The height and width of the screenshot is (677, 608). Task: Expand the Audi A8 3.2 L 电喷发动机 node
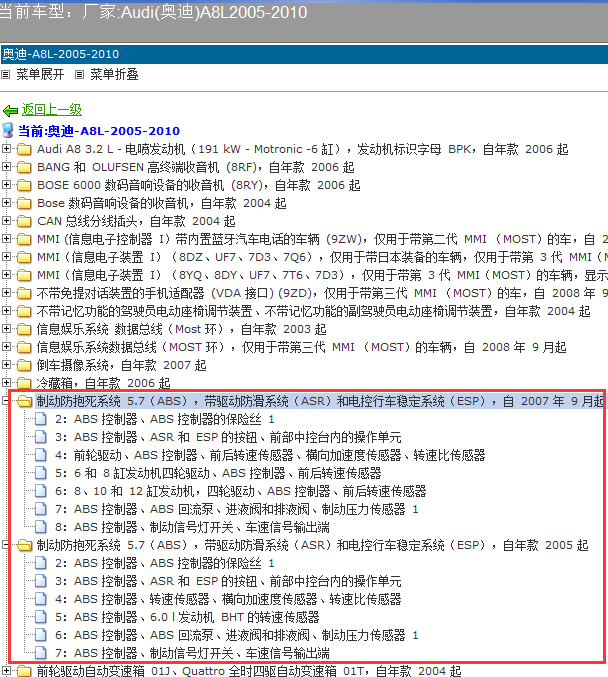6,149
